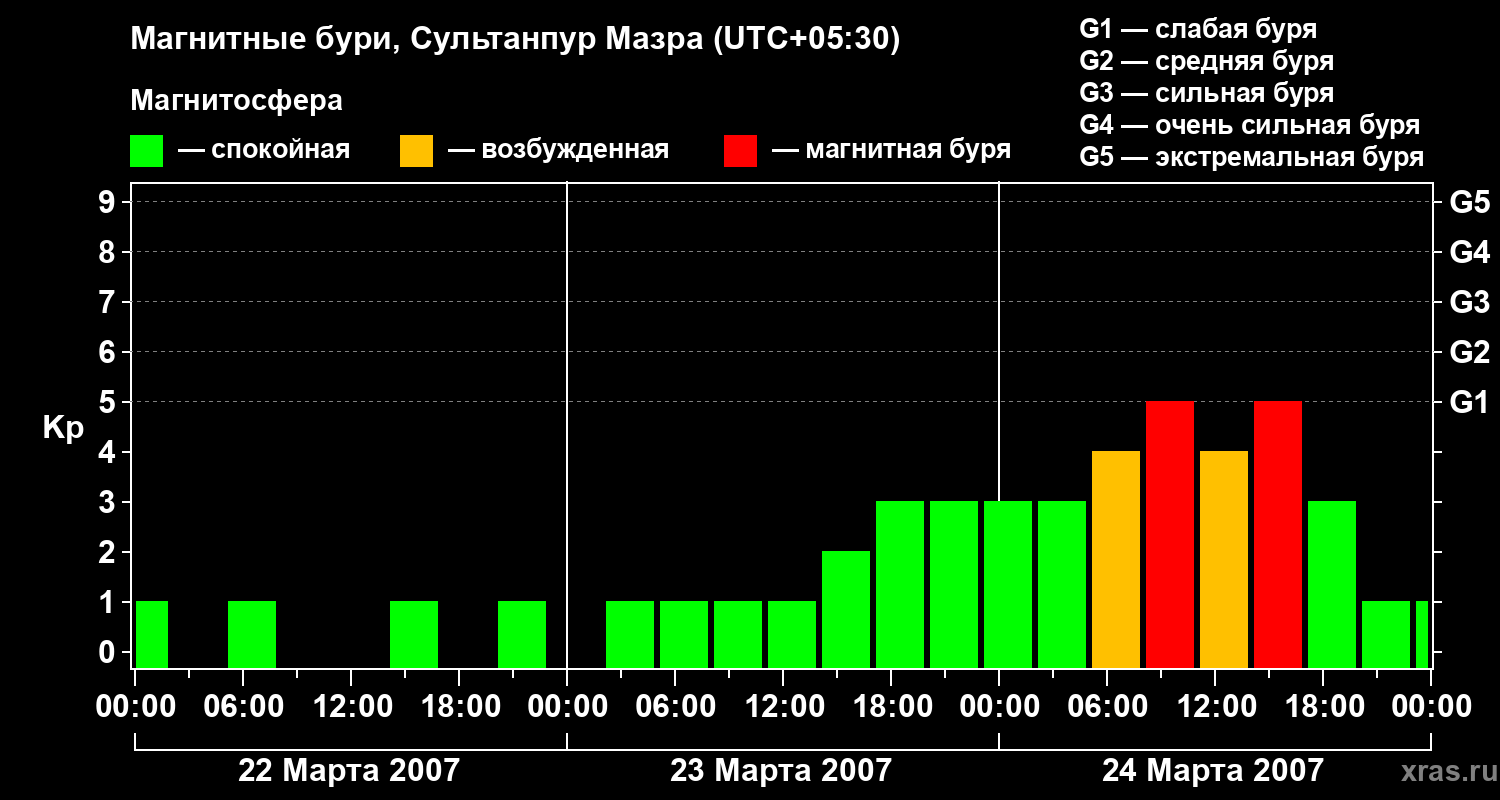Click the "12:00" time label above 22 Марта
The height and width of the screenshot is (800, 1500).
coord(351,707)
